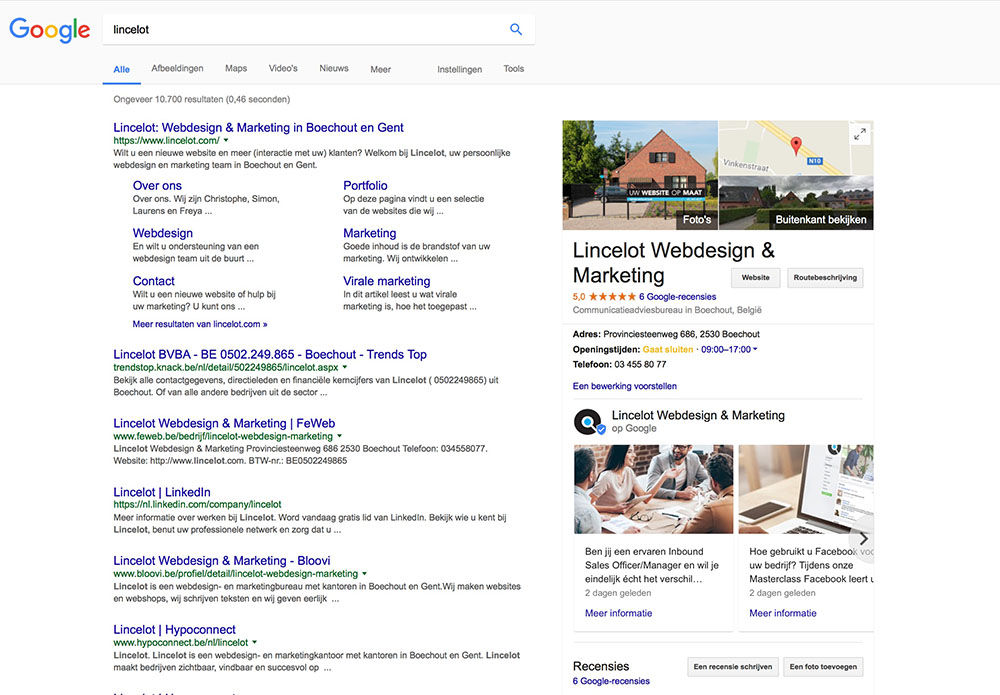Viewport: 1000px width, 695px height.
Task: Select the Alle search tab
Action: (121, 70)
